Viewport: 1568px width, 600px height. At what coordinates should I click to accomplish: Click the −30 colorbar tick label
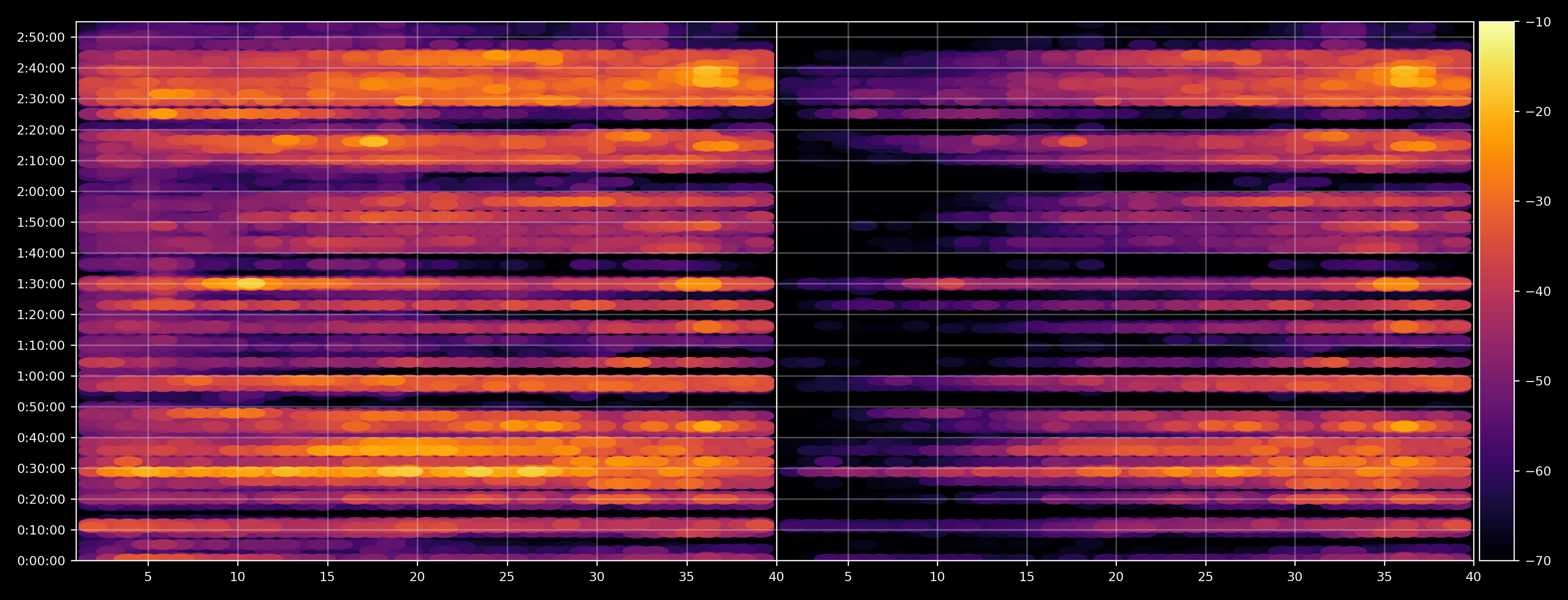click(x=1538, y=202)
